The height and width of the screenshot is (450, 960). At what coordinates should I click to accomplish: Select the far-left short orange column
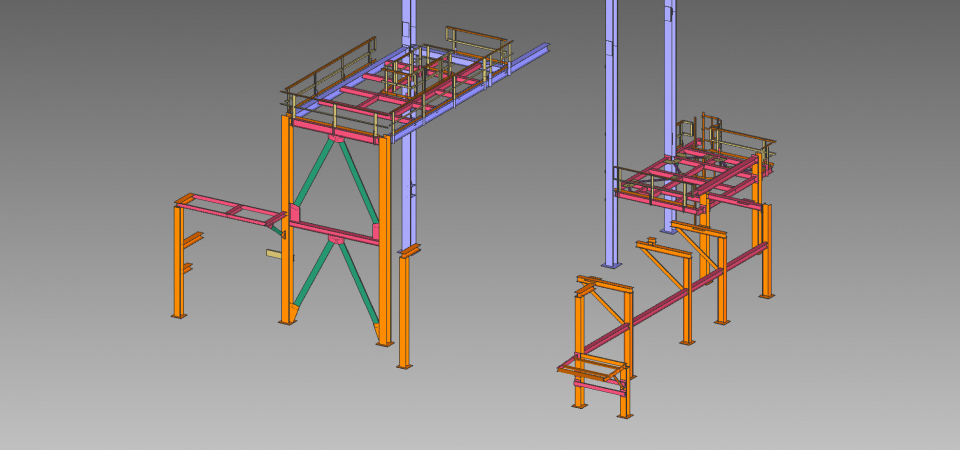pos(179,262)
